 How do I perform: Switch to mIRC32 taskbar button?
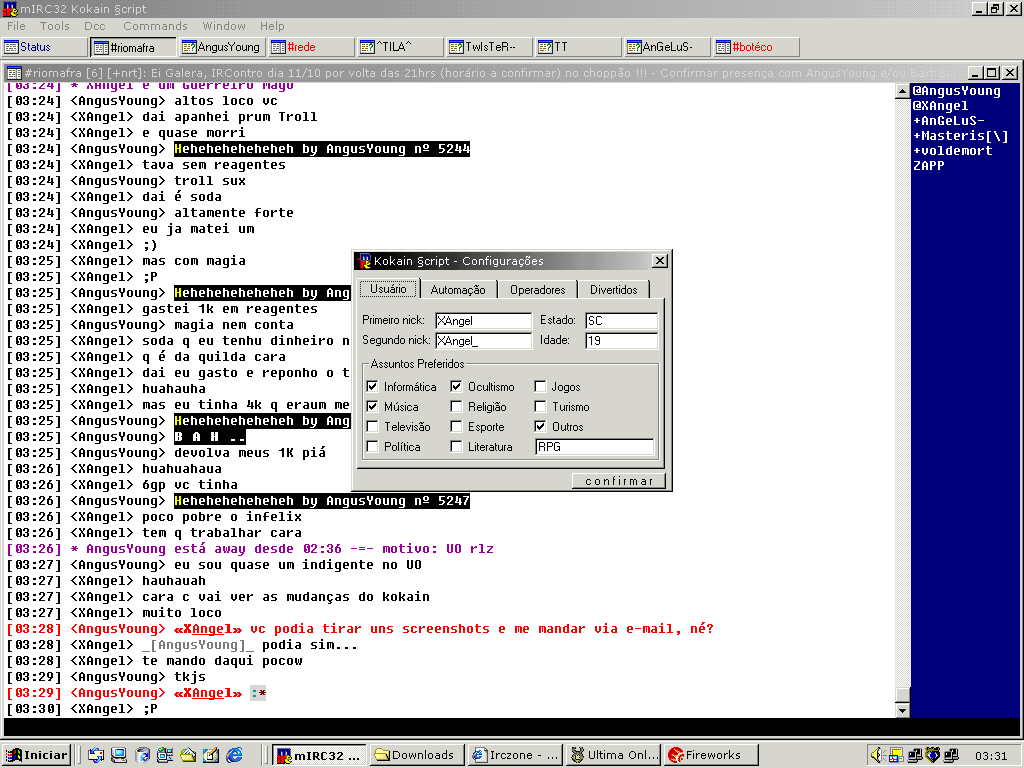point(319,755)
